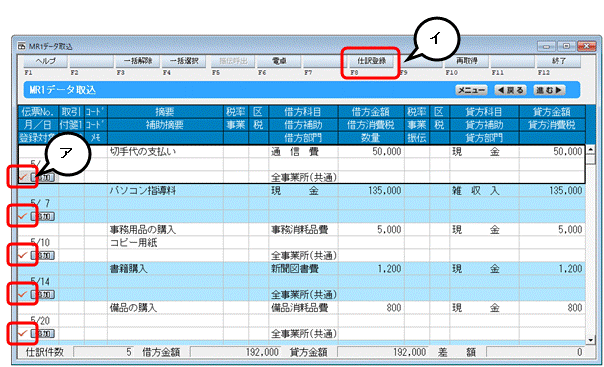604x367 pixels.
Task: Click the 新聞図書費 debit account cell
Action: coord(304,268)
